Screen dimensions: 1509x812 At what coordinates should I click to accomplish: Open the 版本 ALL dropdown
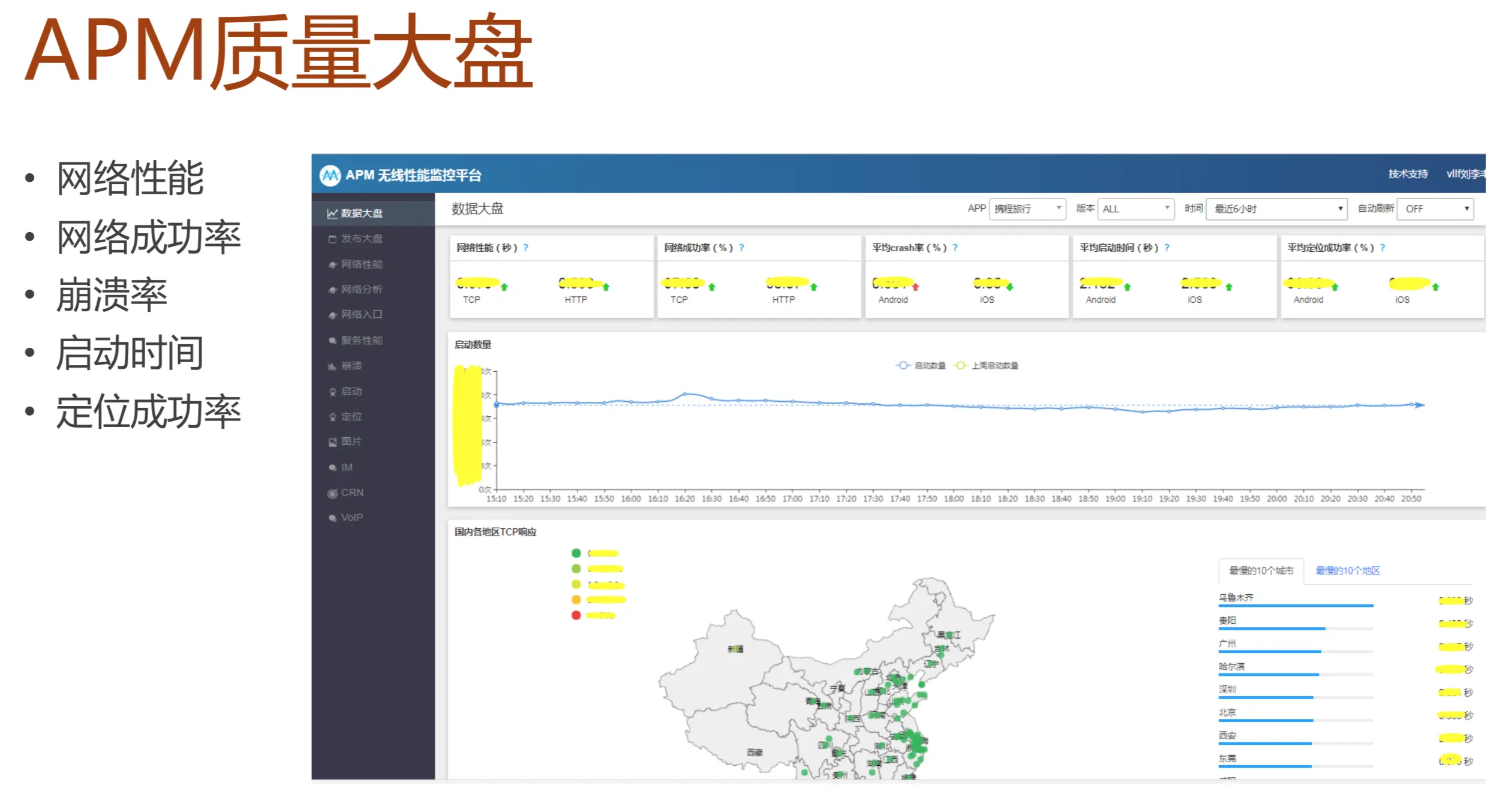tap(1135, 209)
